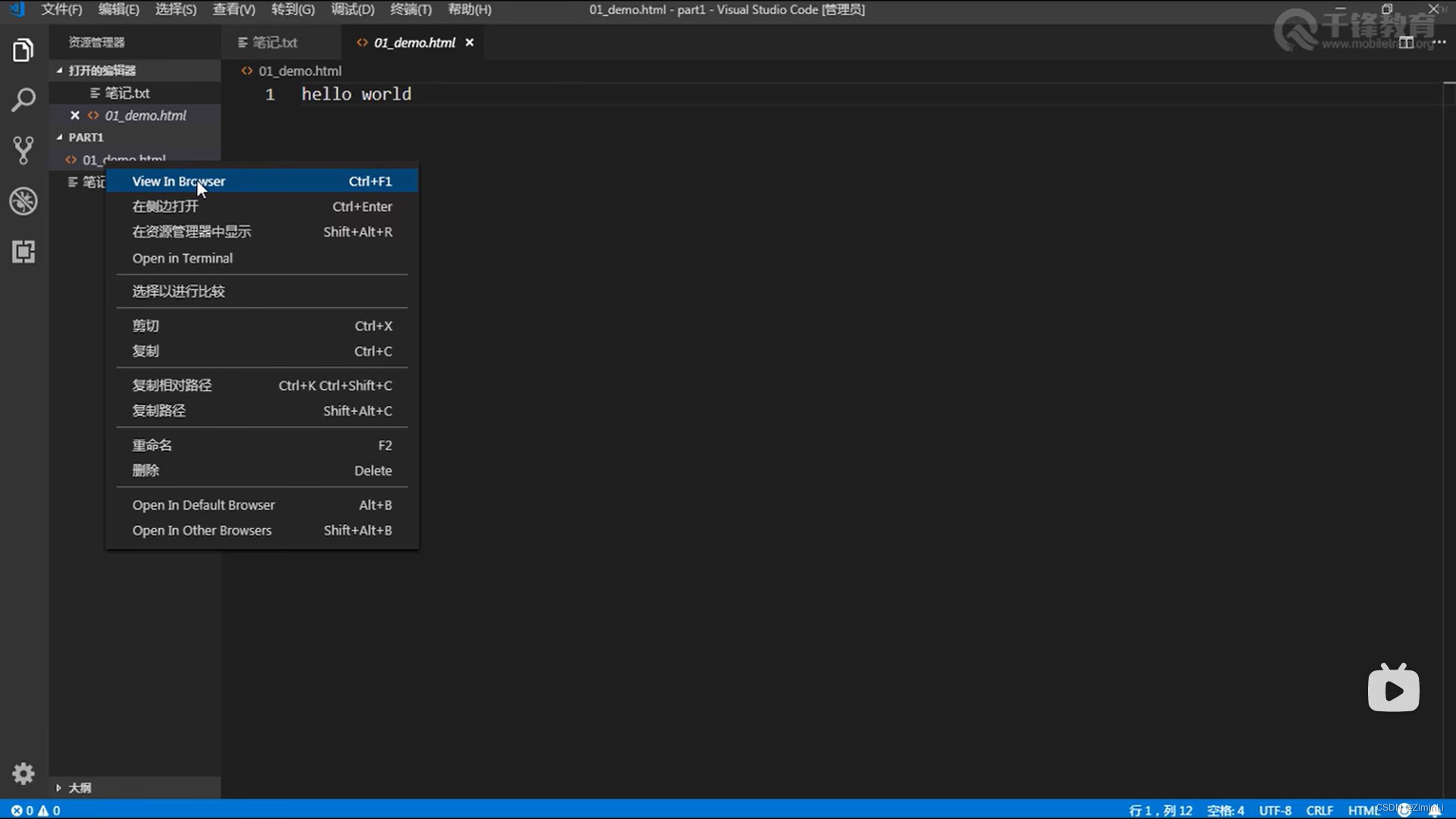Open the editor more actions ellipsis
Screen dimensions: 1456x819
pyautogui.click(x=1439, y=42)
